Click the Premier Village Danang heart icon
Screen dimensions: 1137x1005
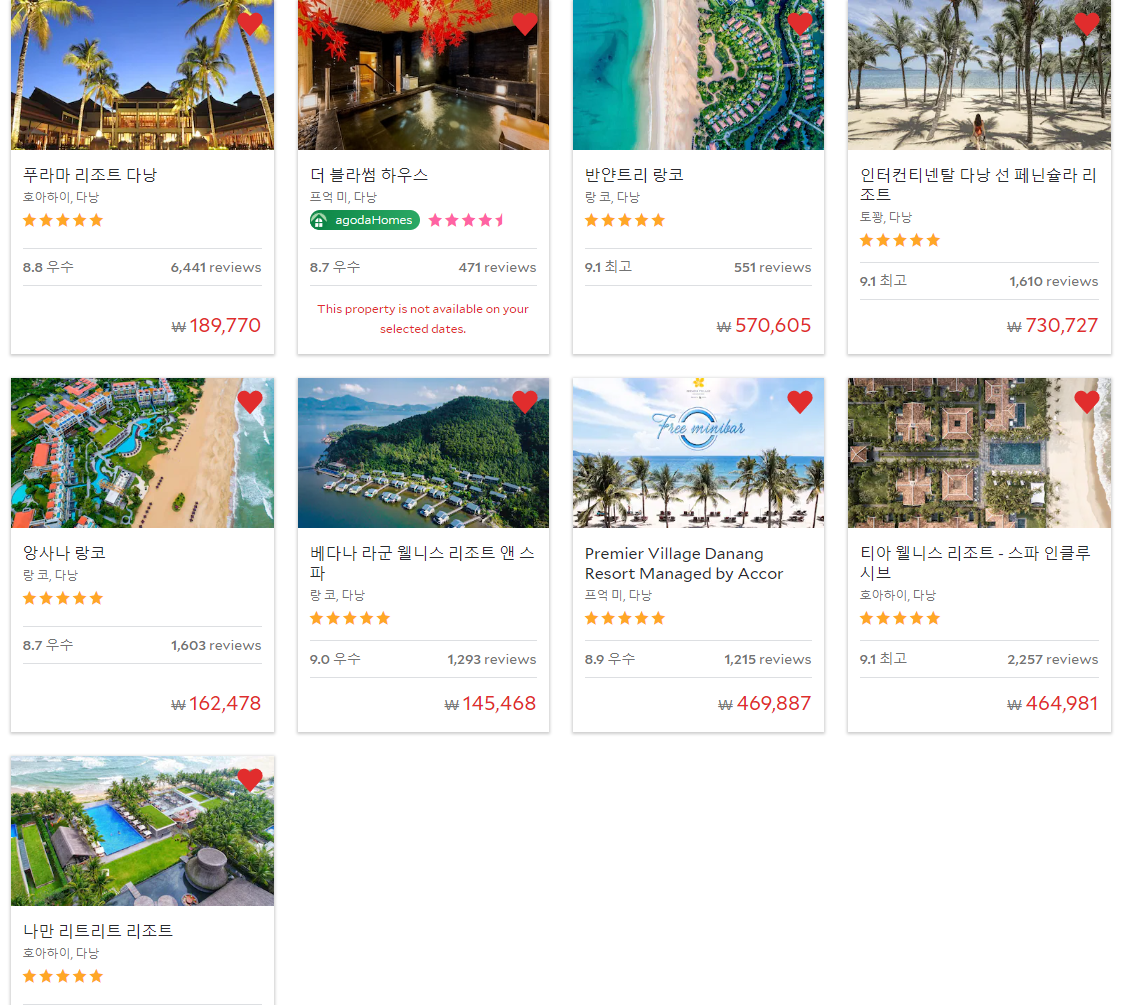click(800, 401)
